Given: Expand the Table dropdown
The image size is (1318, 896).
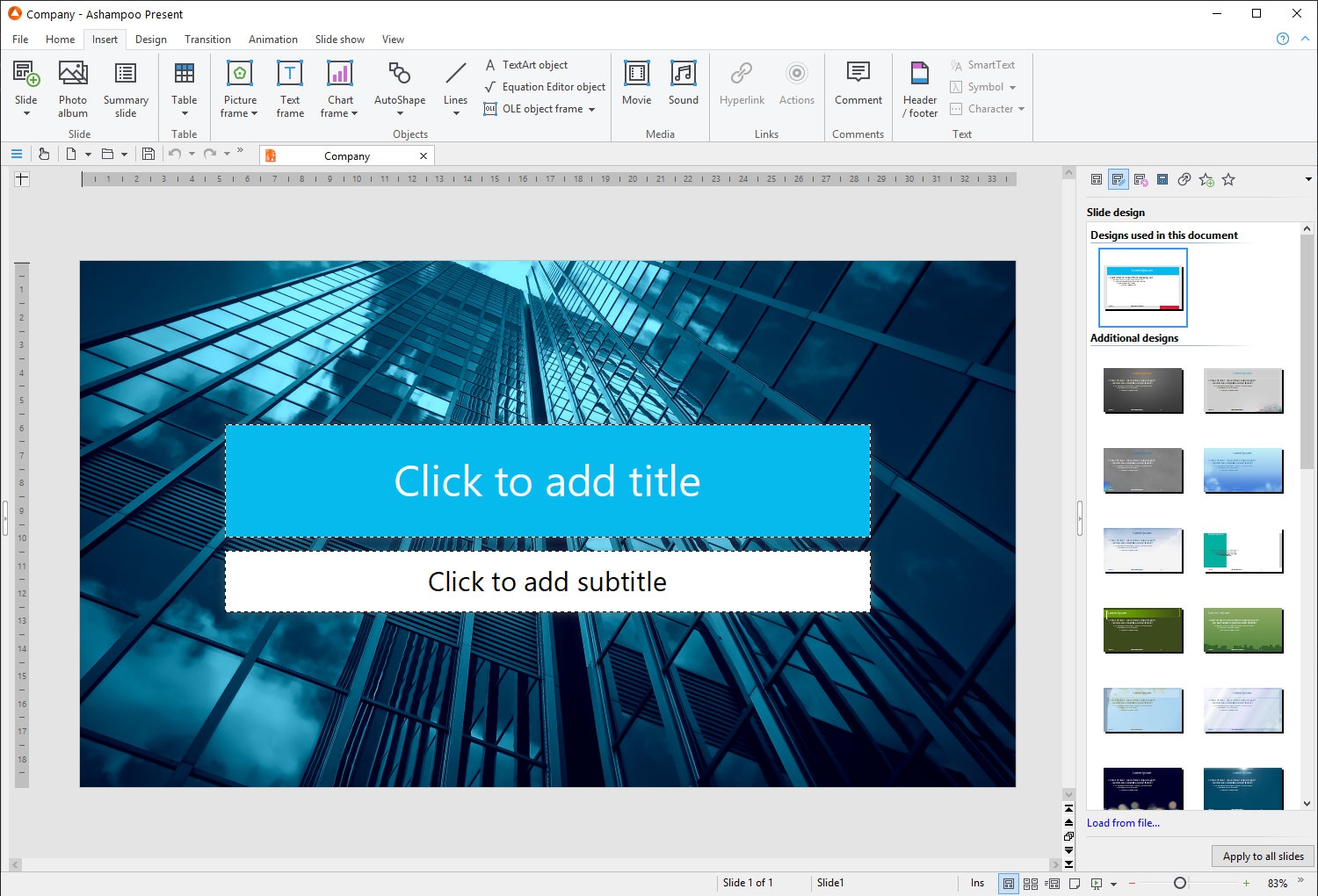Looking at the screenshot, I should point(185,113).
